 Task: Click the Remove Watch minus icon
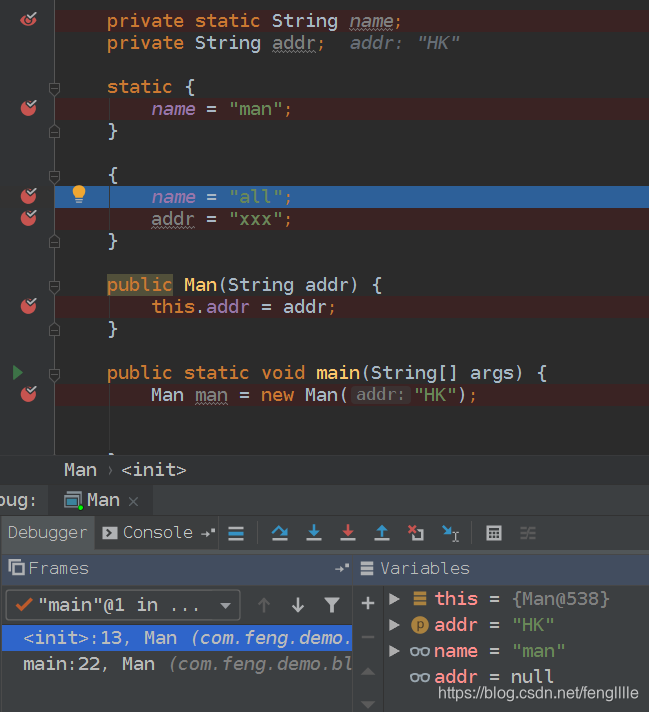(x=368, y=637)
